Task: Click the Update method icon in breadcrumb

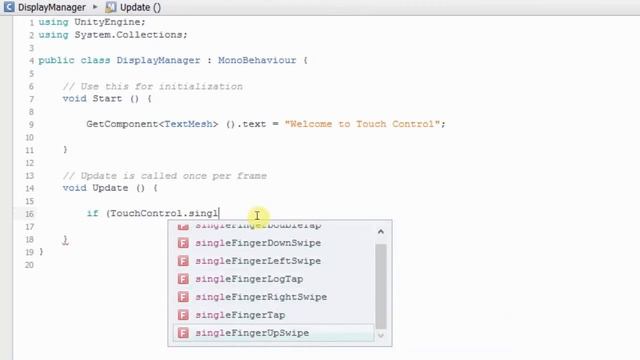Action: coord(111,7)
